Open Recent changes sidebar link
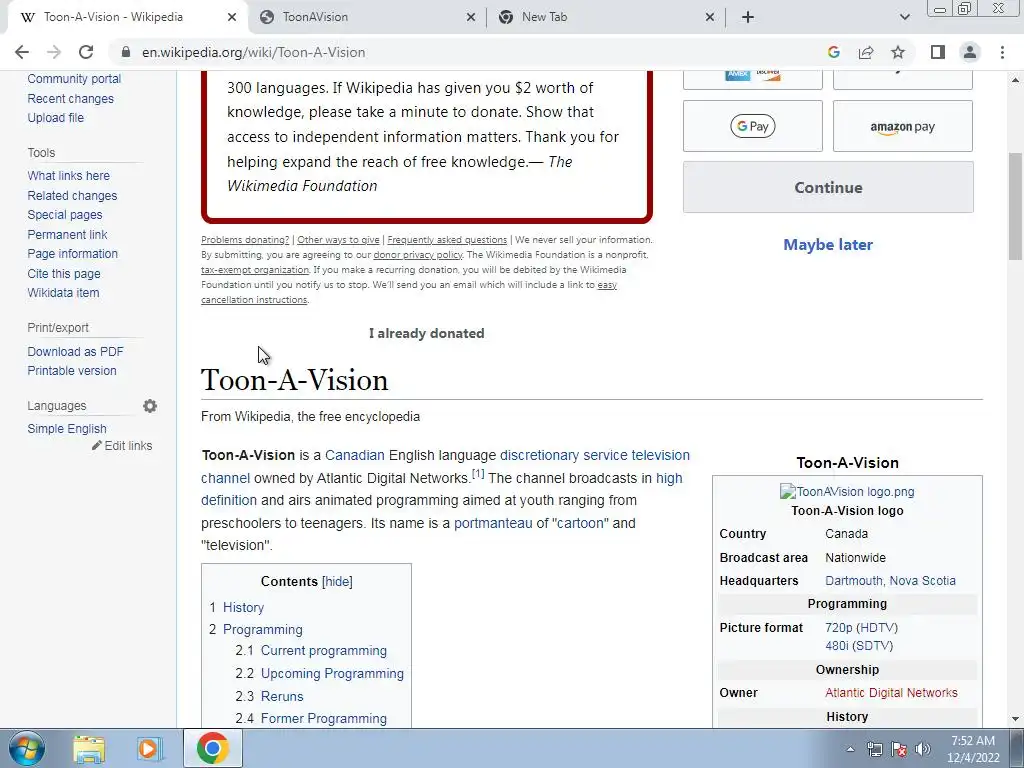 coord(71,99)
